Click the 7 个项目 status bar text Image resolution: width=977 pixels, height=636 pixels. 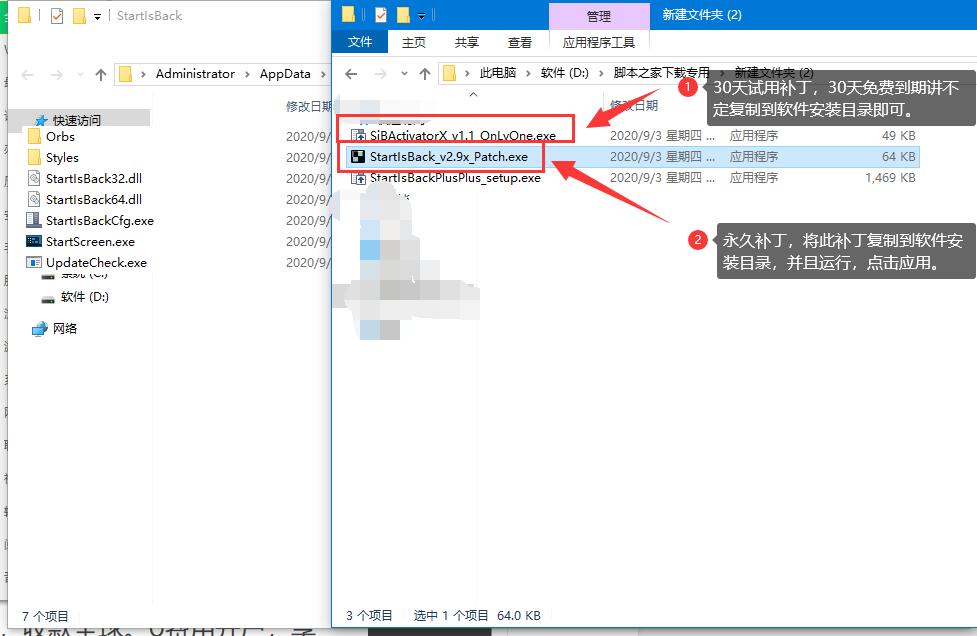coord(45,616)
